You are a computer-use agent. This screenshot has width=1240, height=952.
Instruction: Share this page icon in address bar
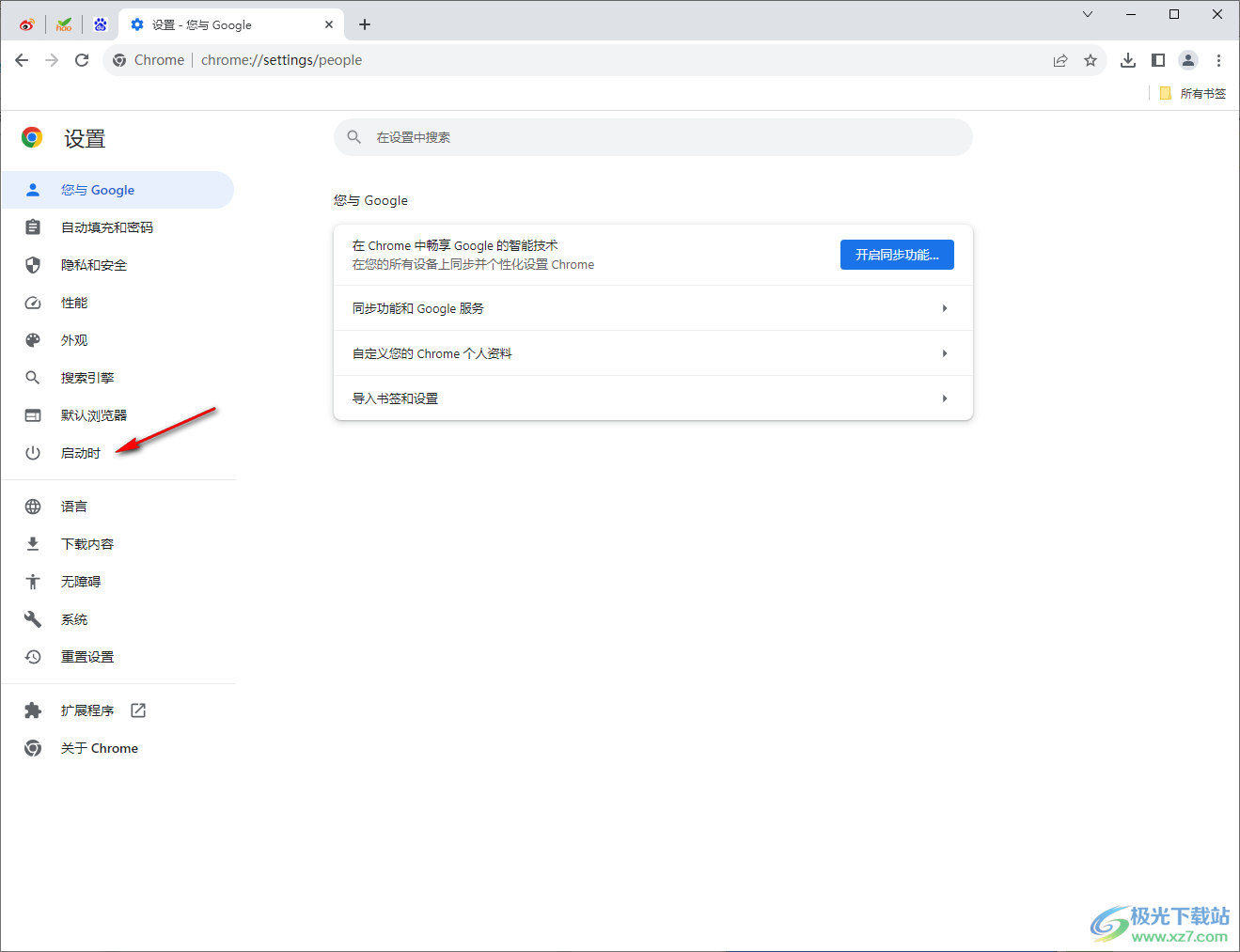pos(1060,60)
